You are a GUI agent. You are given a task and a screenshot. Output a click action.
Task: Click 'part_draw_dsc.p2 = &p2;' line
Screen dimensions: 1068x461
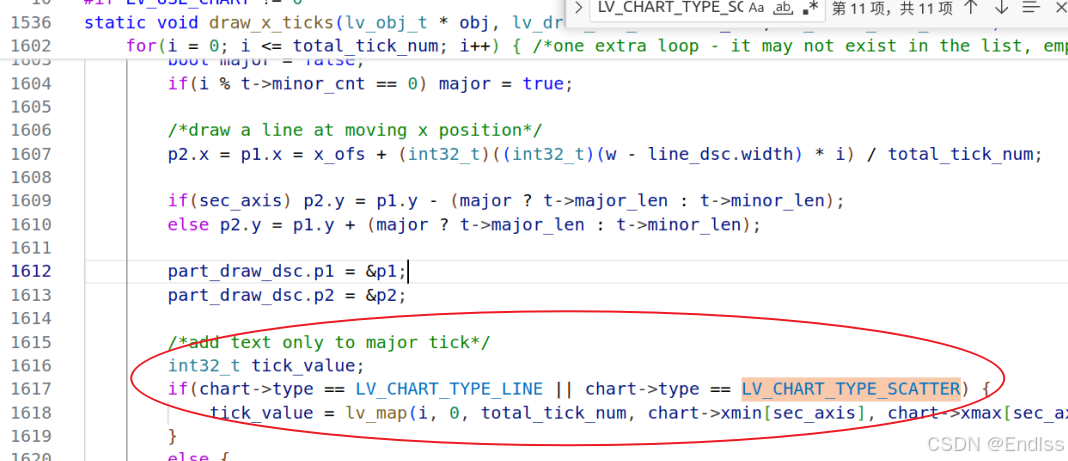(x=287, y=295)
